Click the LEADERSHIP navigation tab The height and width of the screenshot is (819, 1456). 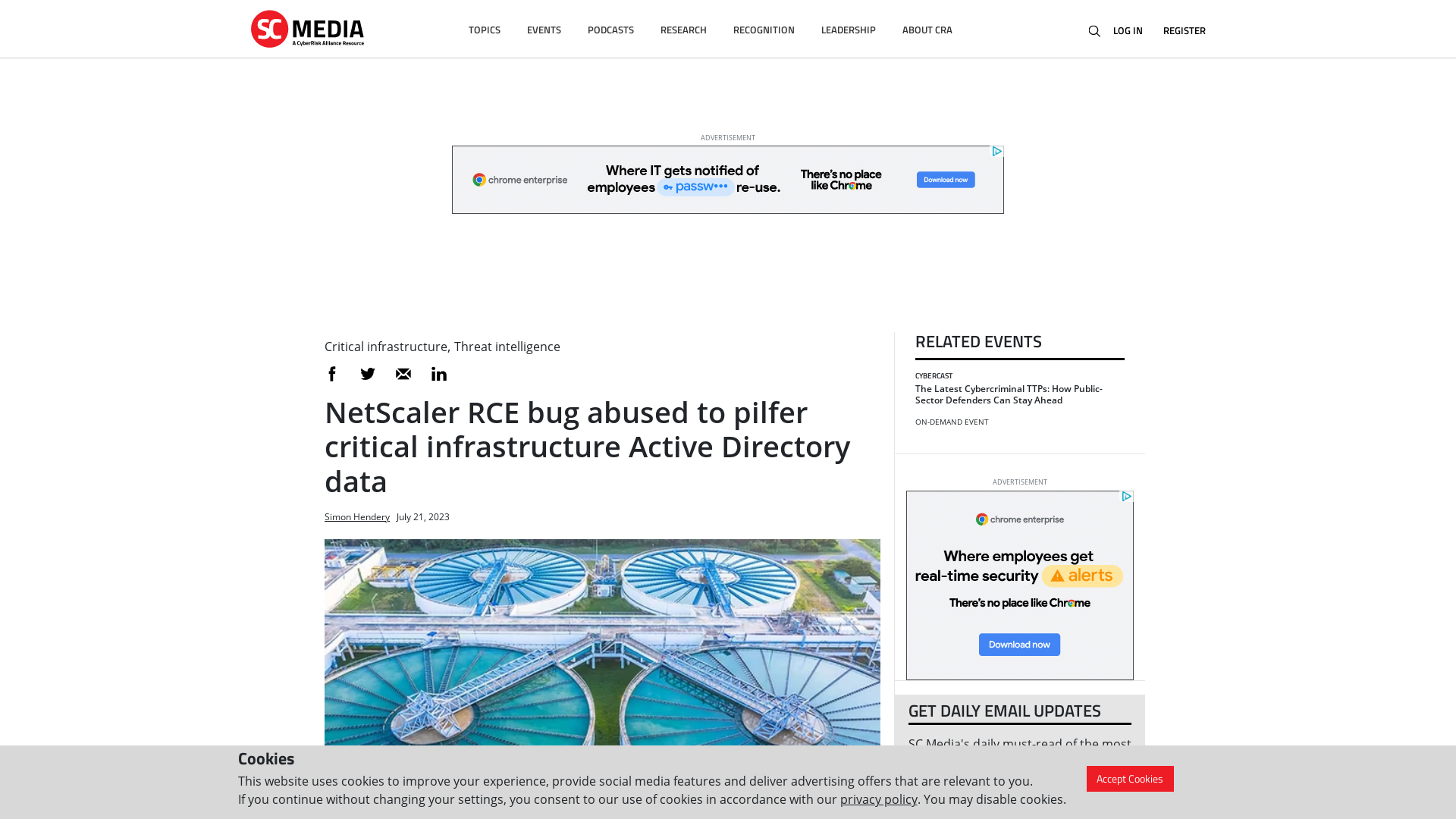[x=847, y=29]
